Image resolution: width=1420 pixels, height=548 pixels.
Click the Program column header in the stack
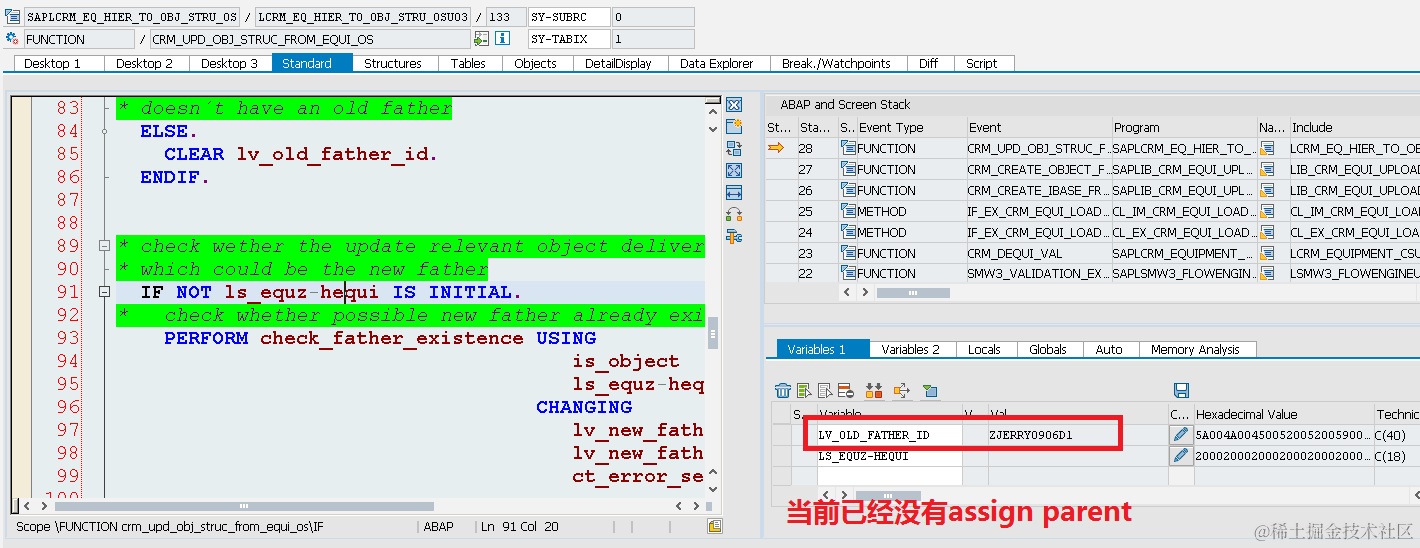tap(1185, 127)
